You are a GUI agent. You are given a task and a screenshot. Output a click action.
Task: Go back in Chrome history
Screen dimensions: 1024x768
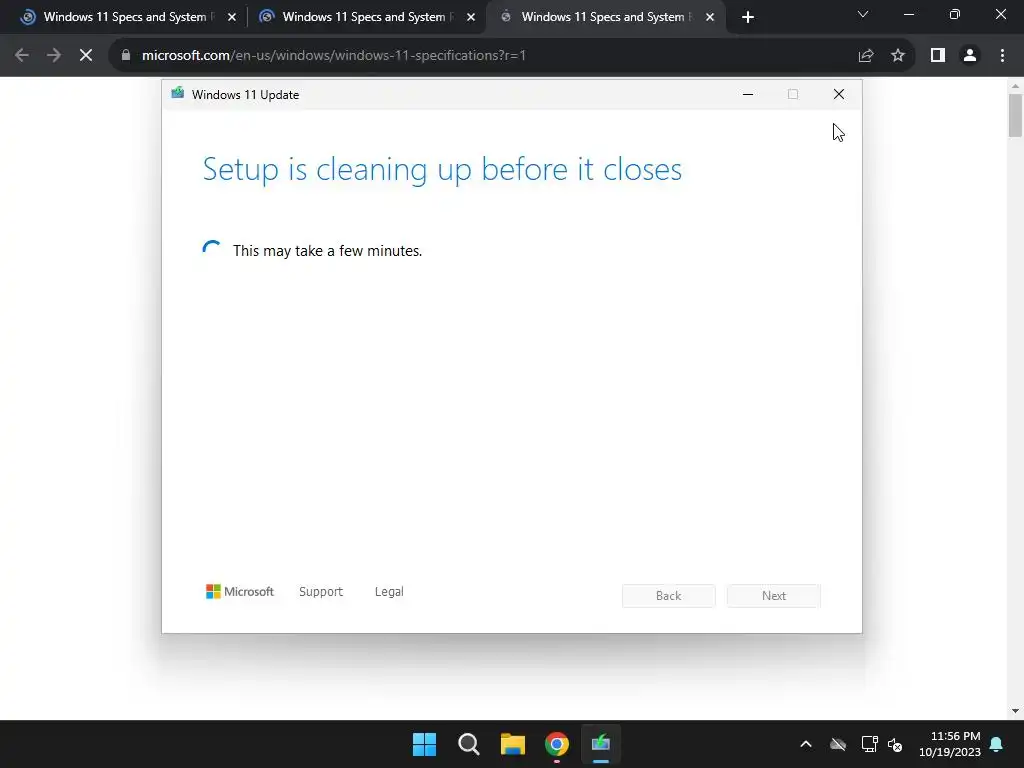click(22, 56)
